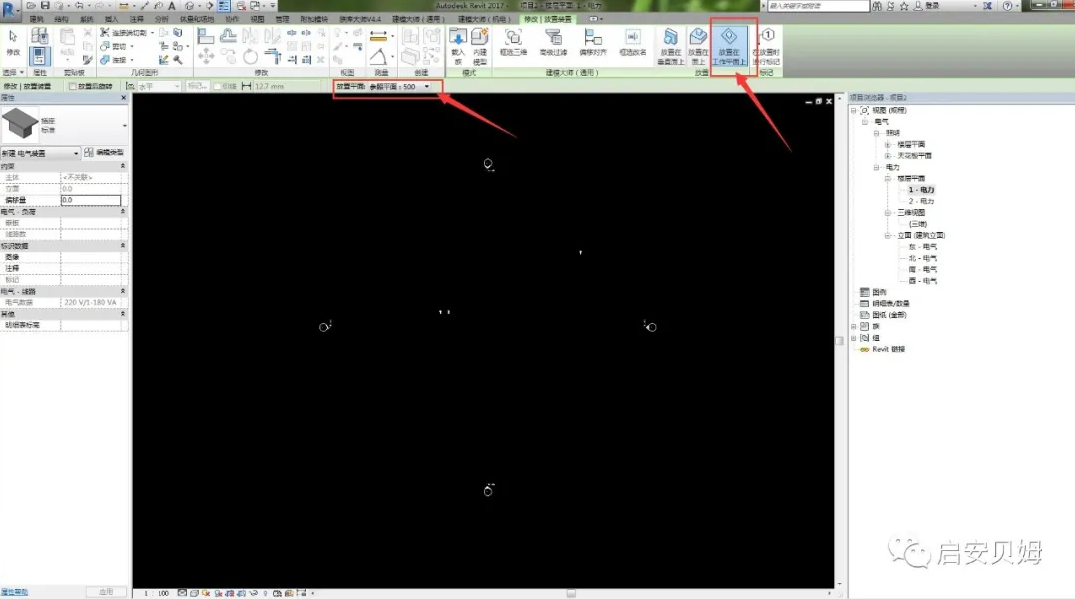Click 放置在工作平面上 placement icon
1075x599 pixels.
729,45
